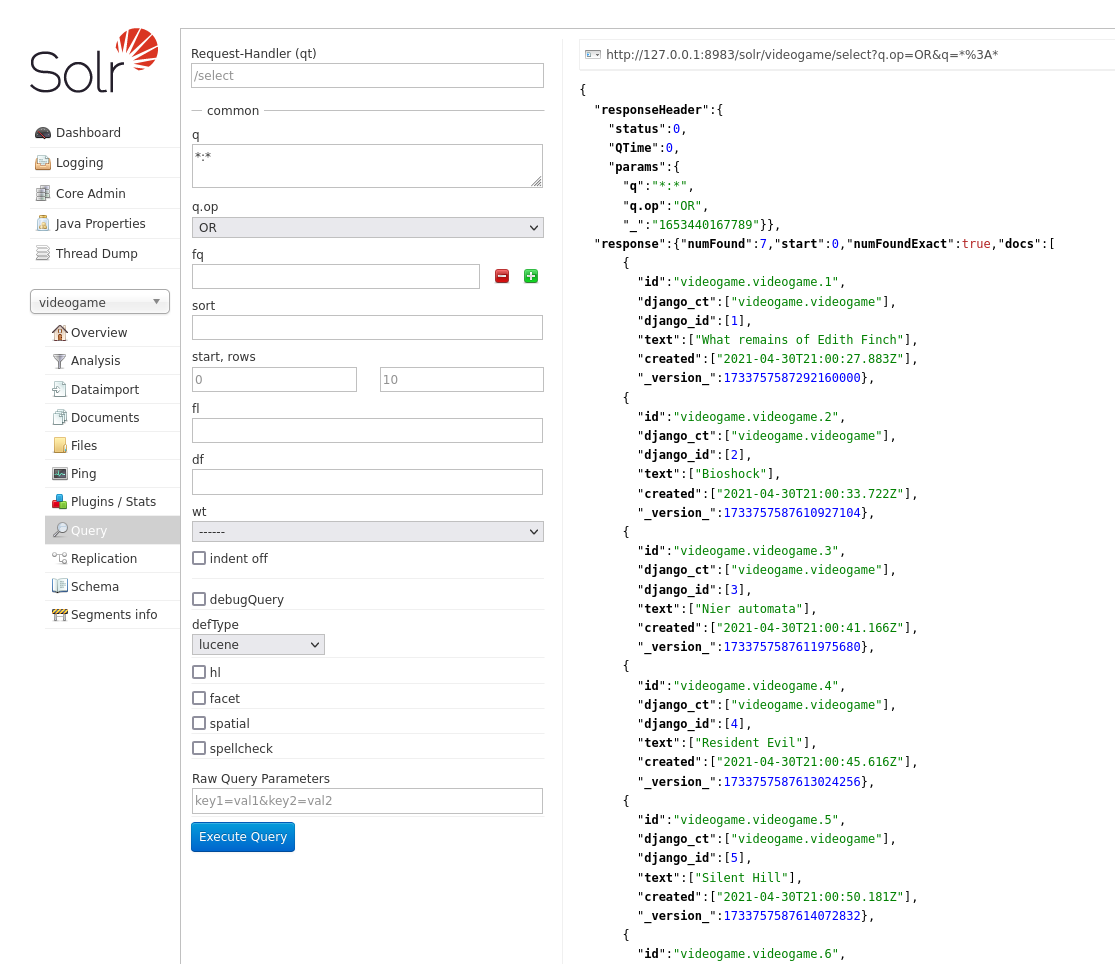Open the Java Properties menu item

pos(100,224)
